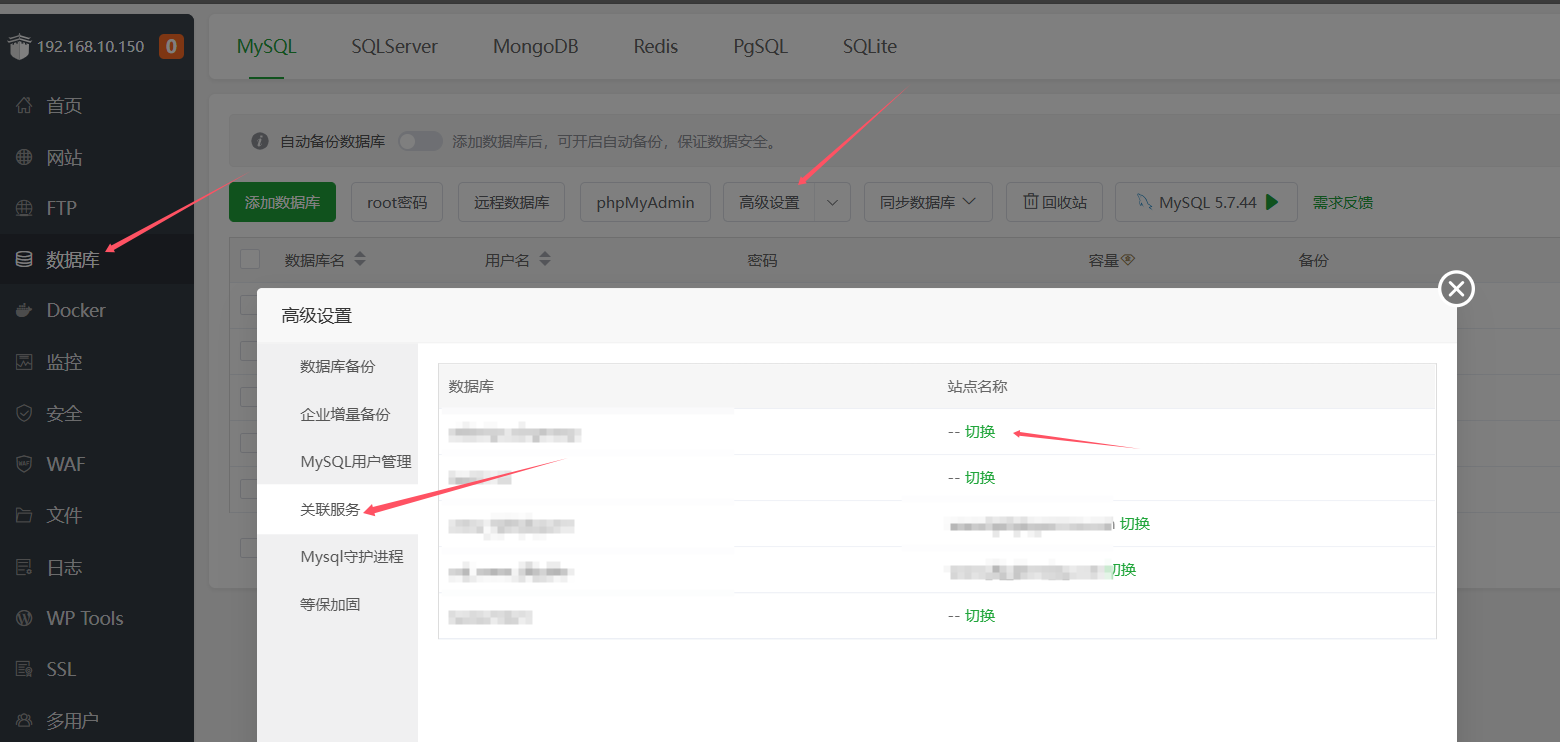
Task: Expand the 同步数据库 dropdown
Action: pyautogui.click(x=928, y=202)
